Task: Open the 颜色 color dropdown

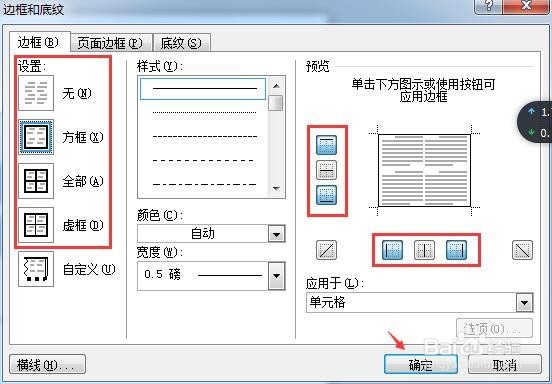Action: point(276,234)
